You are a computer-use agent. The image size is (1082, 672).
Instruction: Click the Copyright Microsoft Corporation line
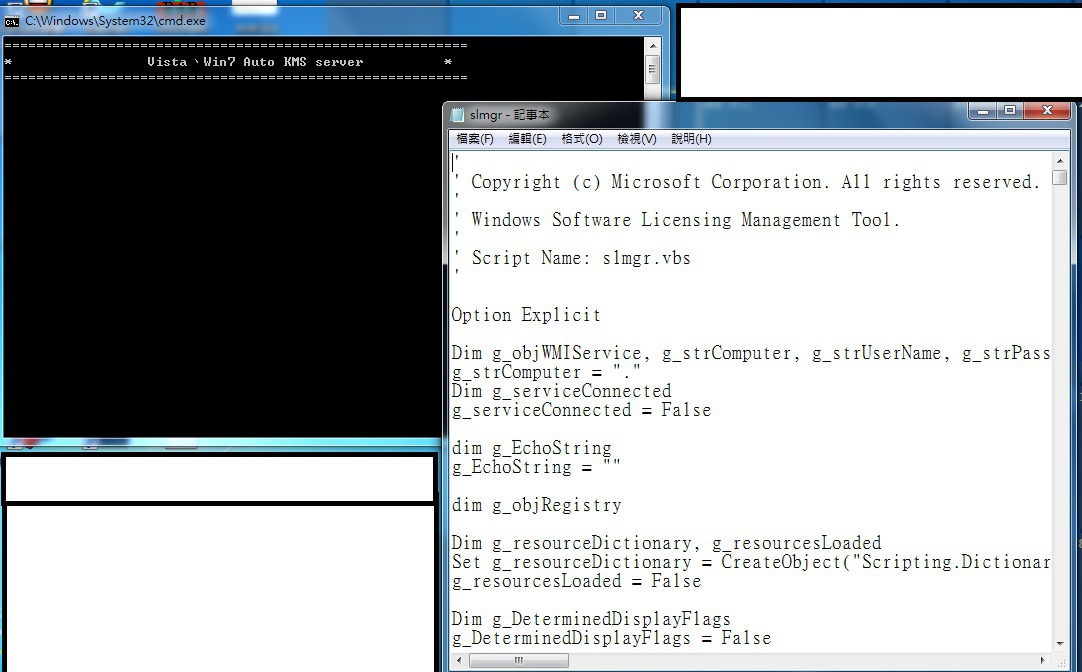[747, 183]
